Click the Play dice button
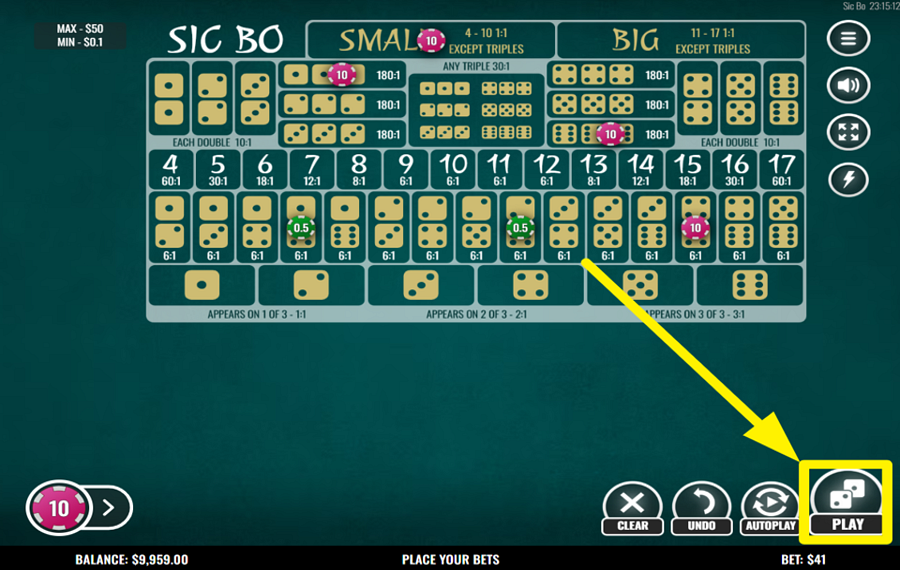 [x=847, y=502]
